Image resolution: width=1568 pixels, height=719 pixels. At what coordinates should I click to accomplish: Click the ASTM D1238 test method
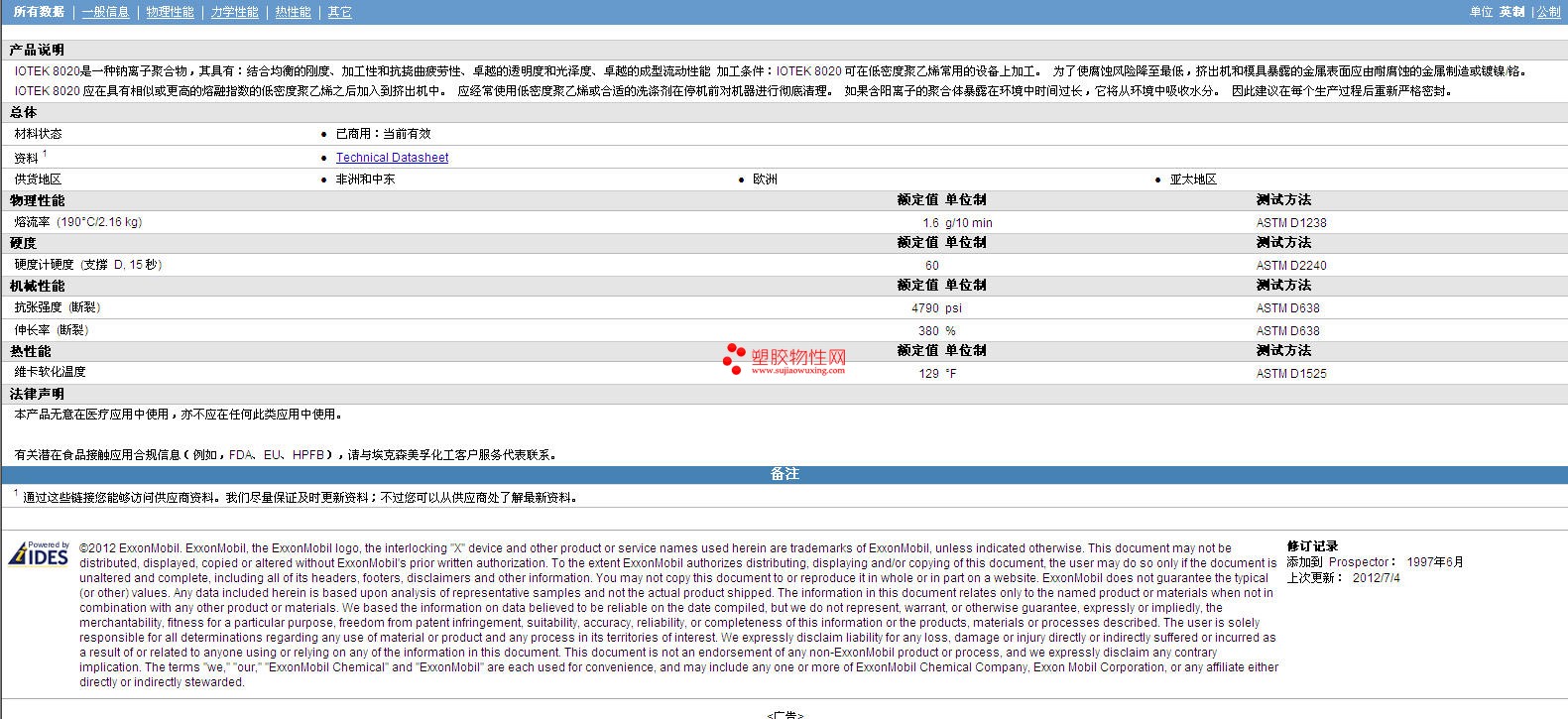tap(1291, 223)
